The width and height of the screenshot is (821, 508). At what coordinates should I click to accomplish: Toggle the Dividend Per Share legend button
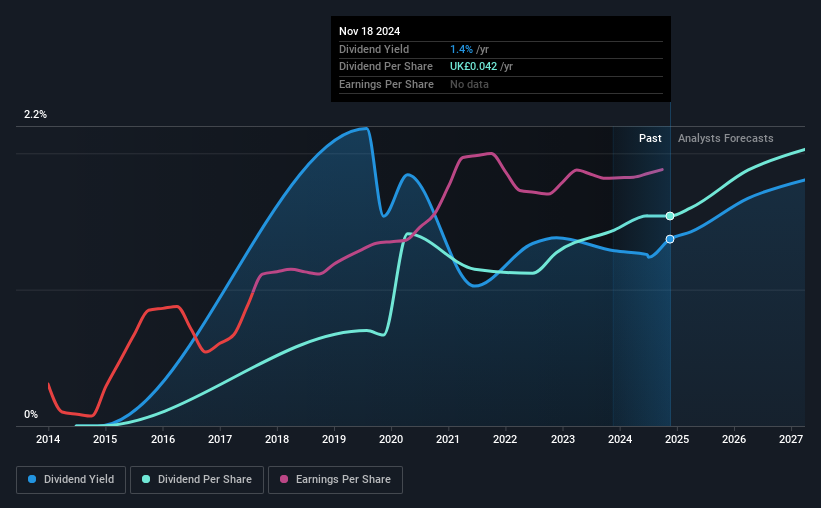click(197, 480)
